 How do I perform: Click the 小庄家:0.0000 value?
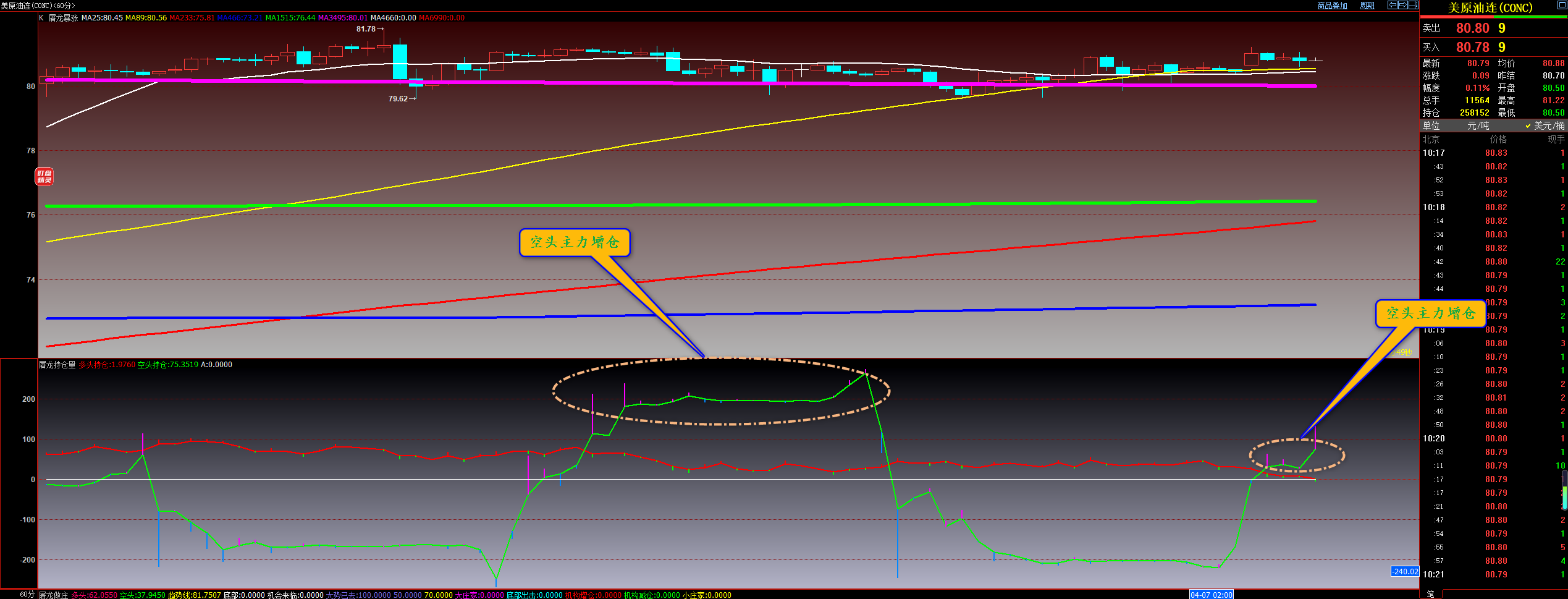click(707, 595)
